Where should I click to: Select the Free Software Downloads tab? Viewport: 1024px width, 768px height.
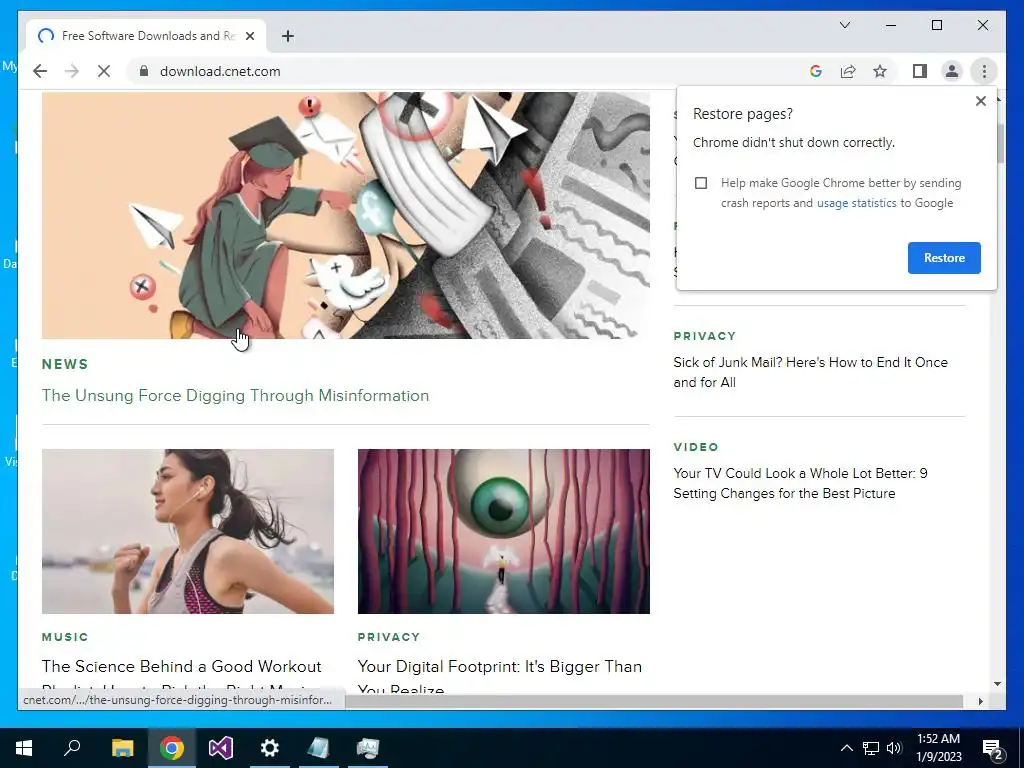[146, 36]
